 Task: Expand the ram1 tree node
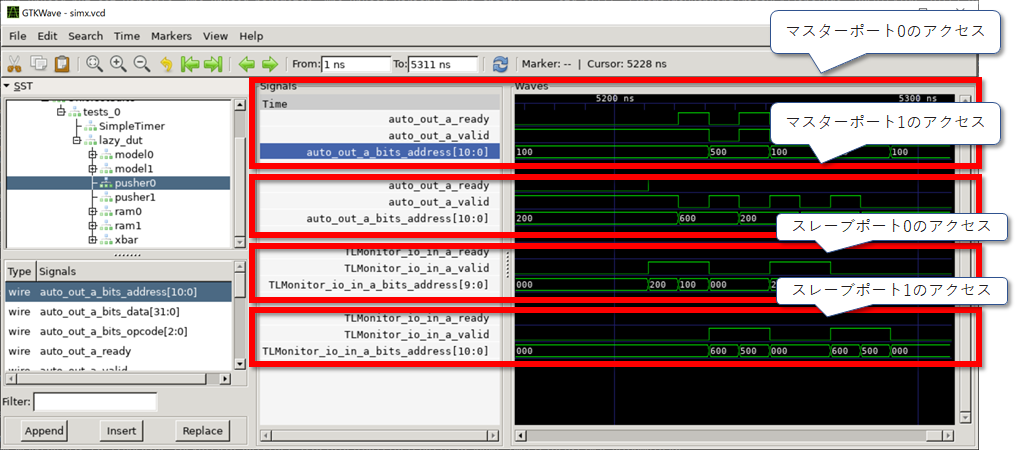click(92, 226)
